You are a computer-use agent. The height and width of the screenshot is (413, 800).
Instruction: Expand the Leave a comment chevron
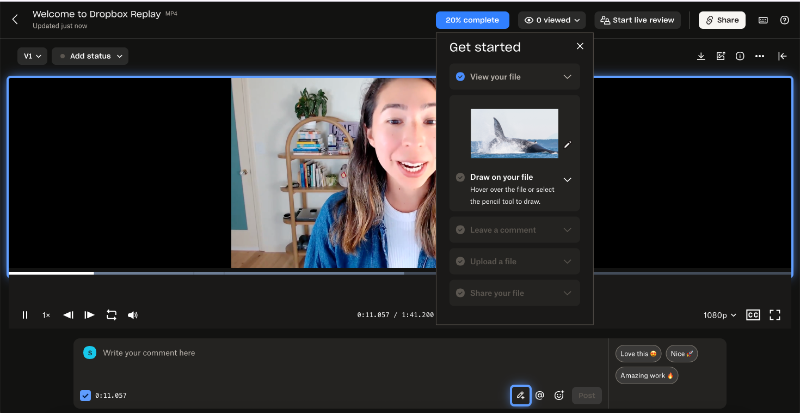click(x=567, y=230)
